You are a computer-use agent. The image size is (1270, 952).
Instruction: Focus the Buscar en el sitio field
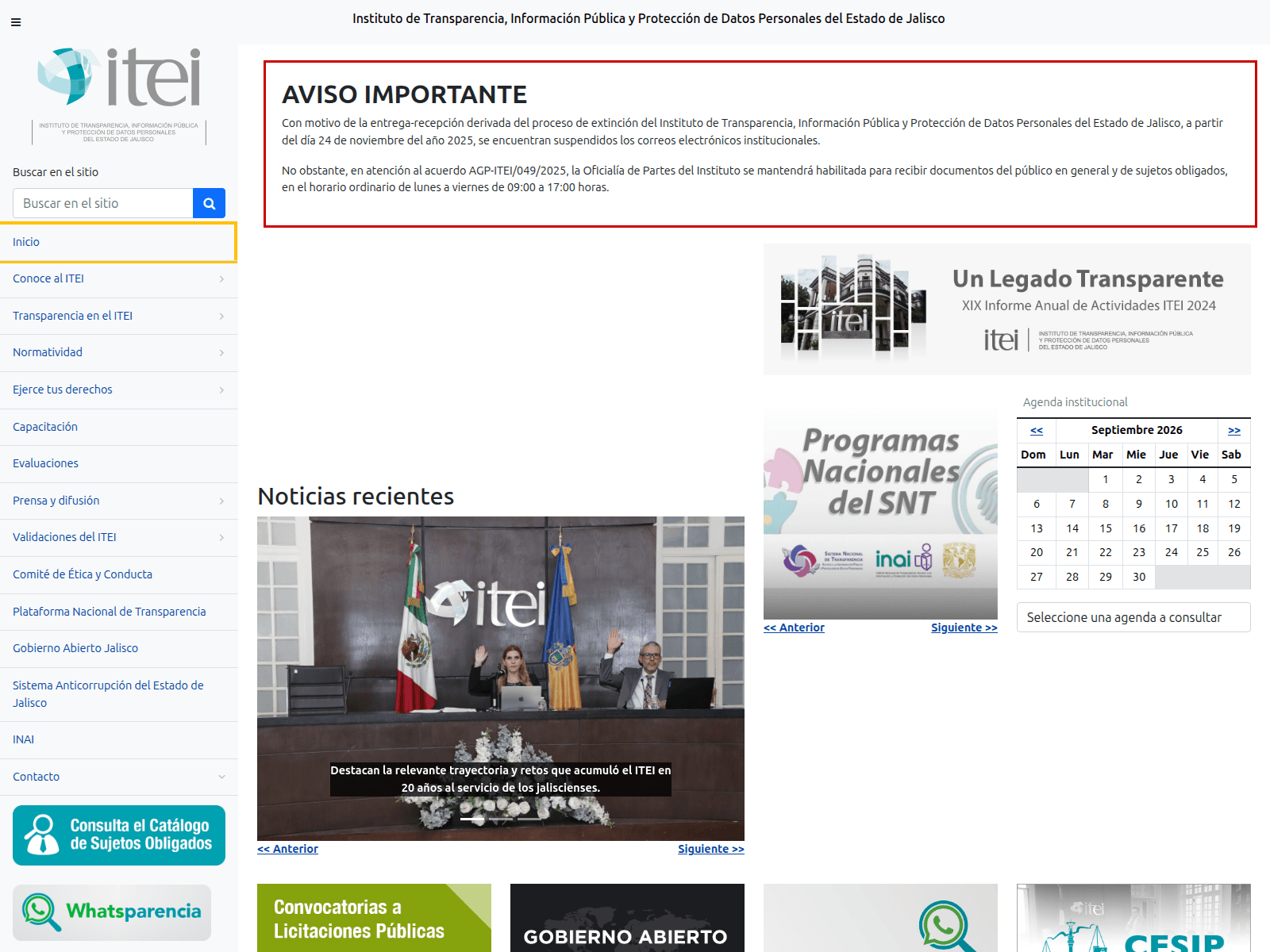click(103, 203)
